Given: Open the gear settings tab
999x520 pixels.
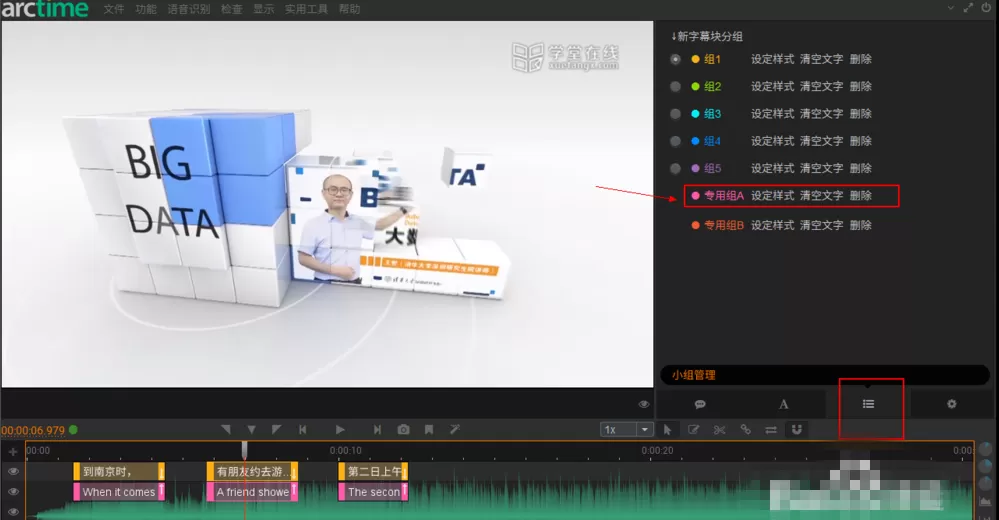Looking at the screenshot, I should pyautogui.click(x=951, y=404).
